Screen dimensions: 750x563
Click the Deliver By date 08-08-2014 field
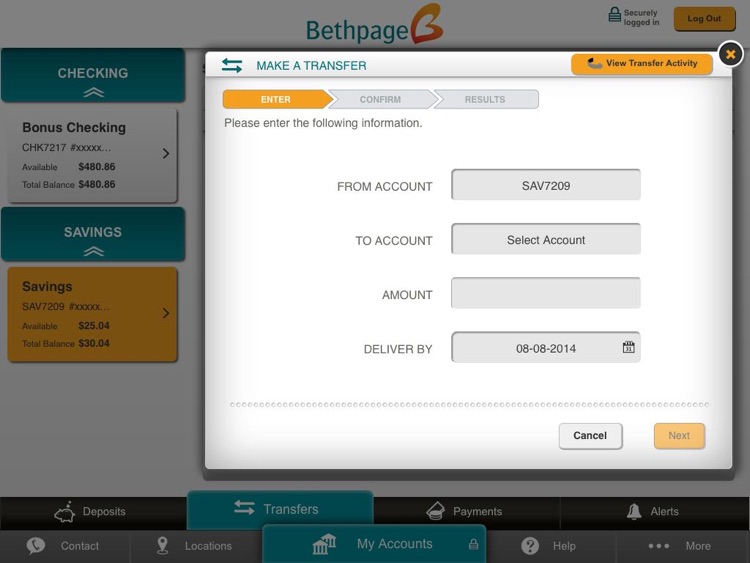pyautogui.click(x=546, y=348)
